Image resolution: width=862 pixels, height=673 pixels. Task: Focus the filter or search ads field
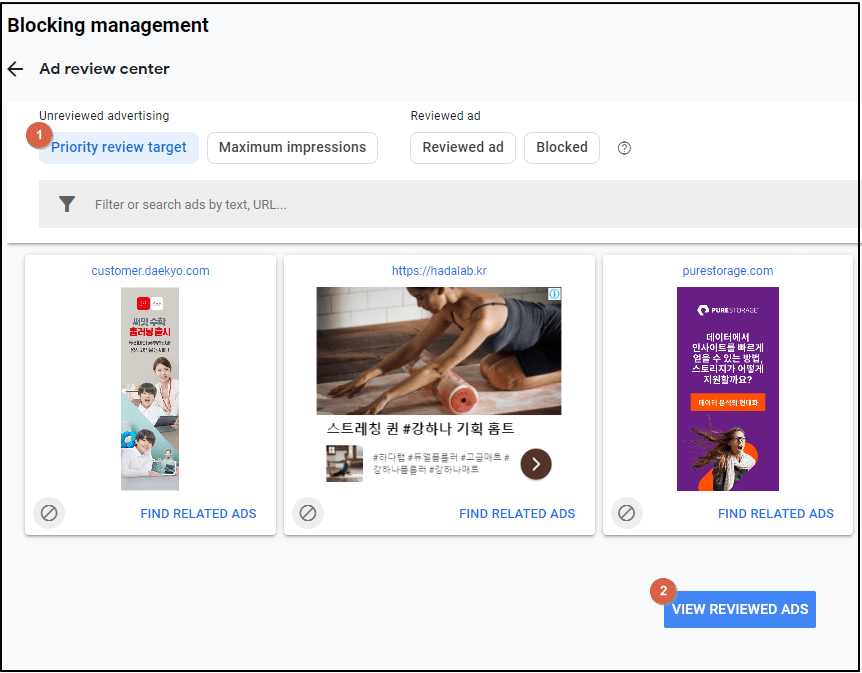click(x=450, y=204)
